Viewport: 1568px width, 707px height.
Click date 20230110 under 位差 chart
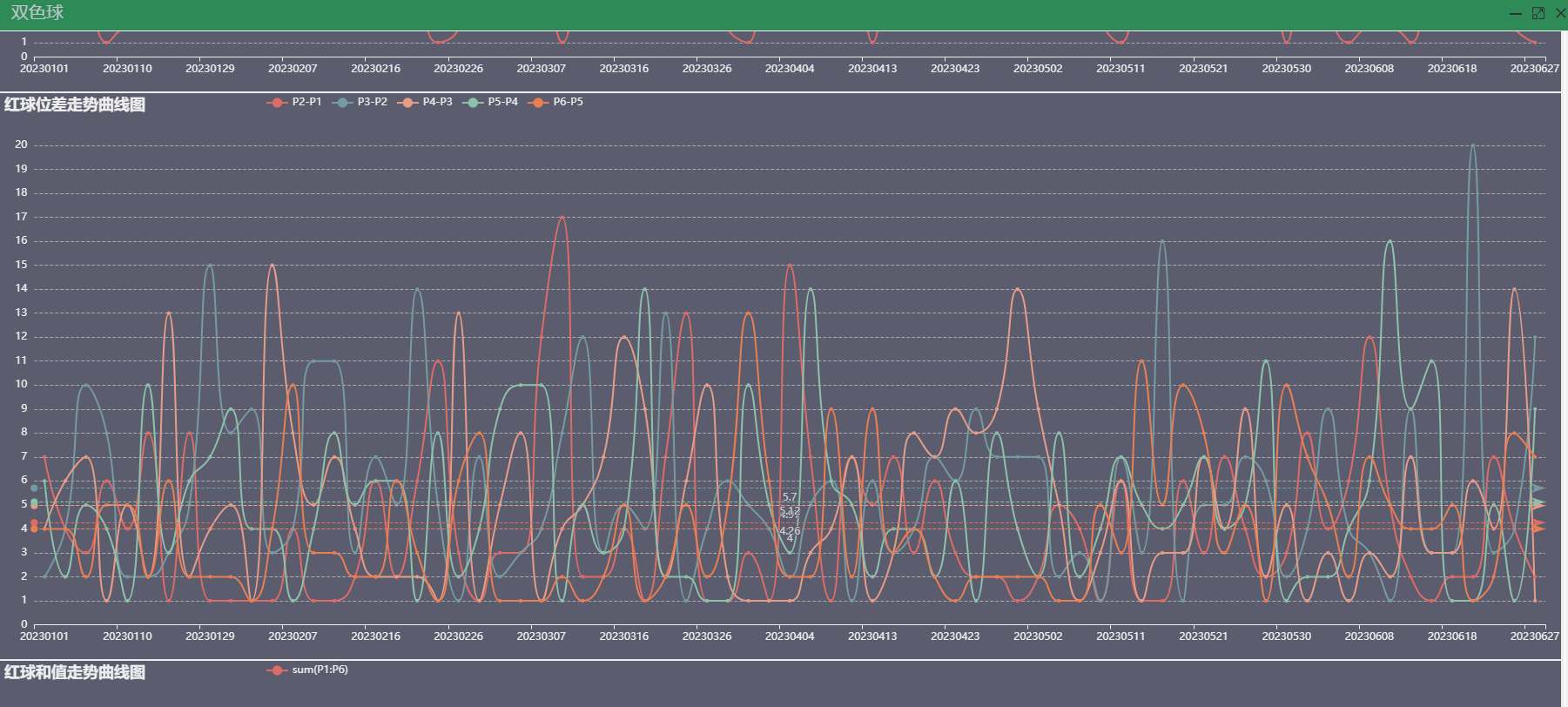tap(127, 636)
